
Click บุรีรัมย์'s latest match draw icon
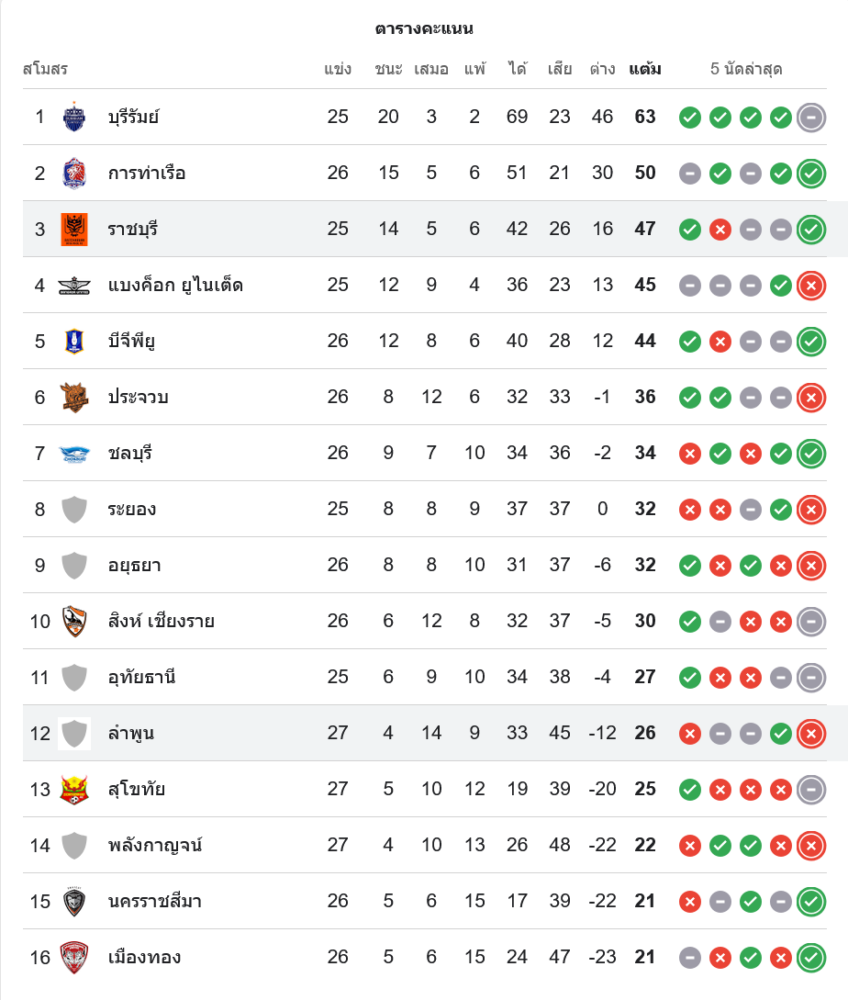tap(811, 117)
